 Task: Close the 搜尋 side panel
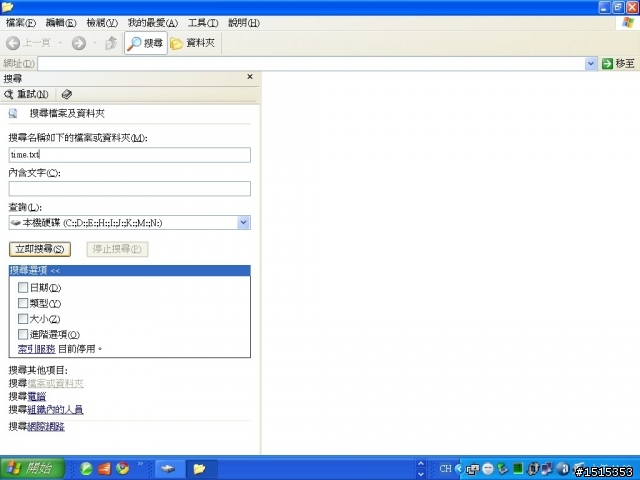250,77
